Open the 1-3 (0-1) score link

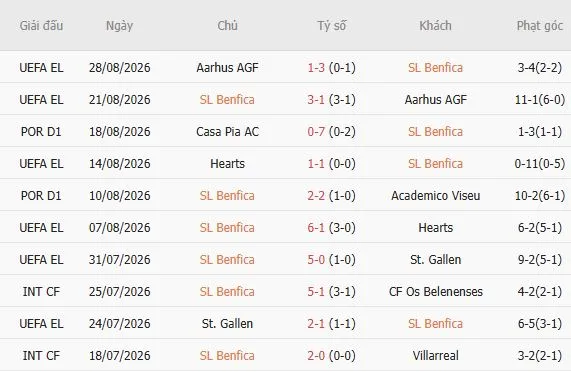tap(331, 68)
